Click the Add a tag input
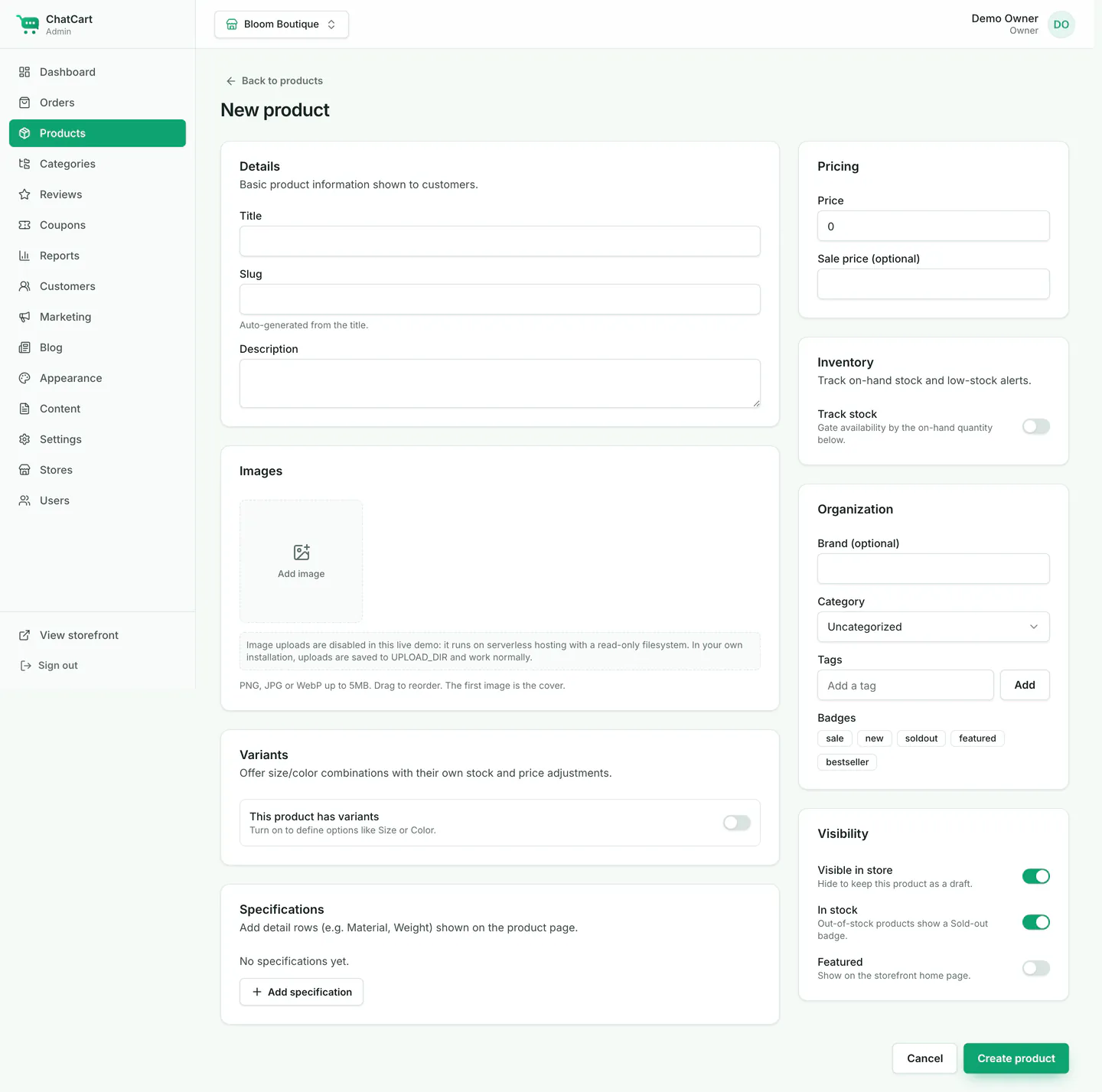 click(x=905, y=685)
